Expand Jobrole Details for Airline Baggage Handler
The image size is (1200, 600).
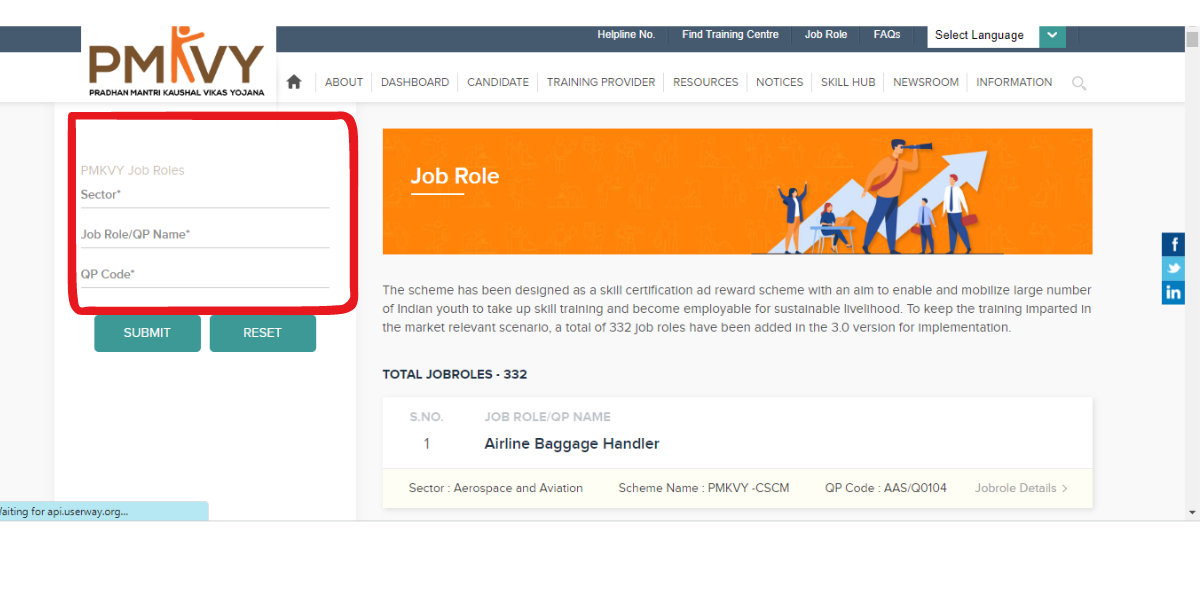coord(1021,488)
